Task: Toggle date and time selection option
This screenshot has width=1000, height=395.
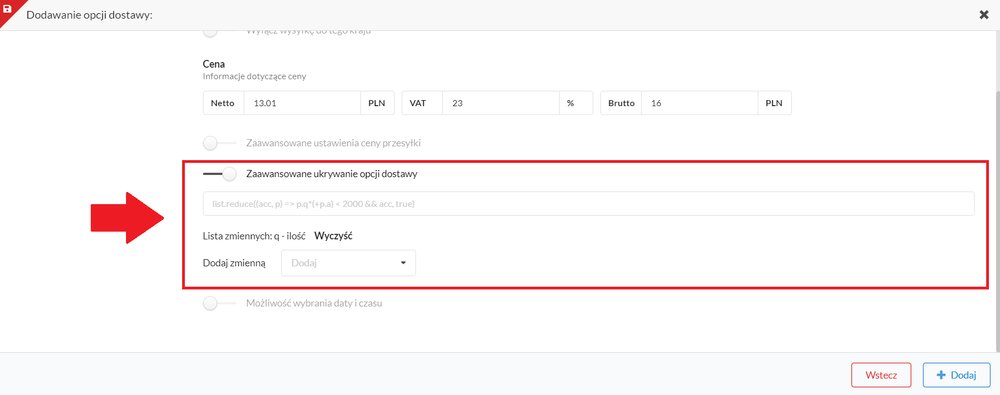Action: pyautogui.click(x=219, y=304)
